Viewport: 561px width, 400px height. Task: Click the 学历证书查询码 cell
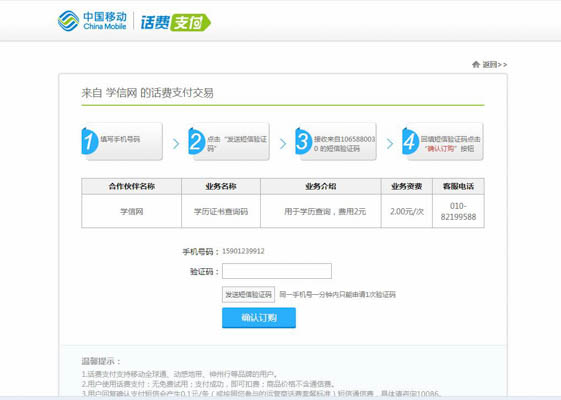pos(221,211)
